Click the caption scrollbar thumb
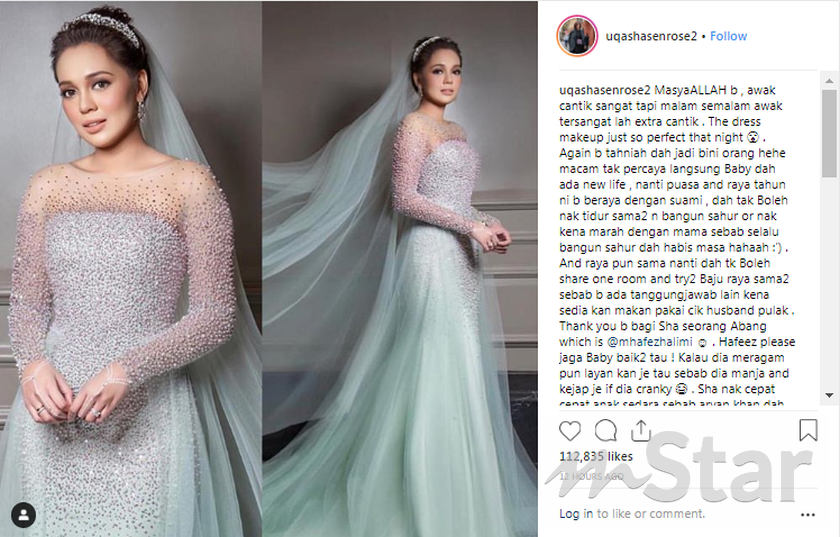 coord(829,133)
